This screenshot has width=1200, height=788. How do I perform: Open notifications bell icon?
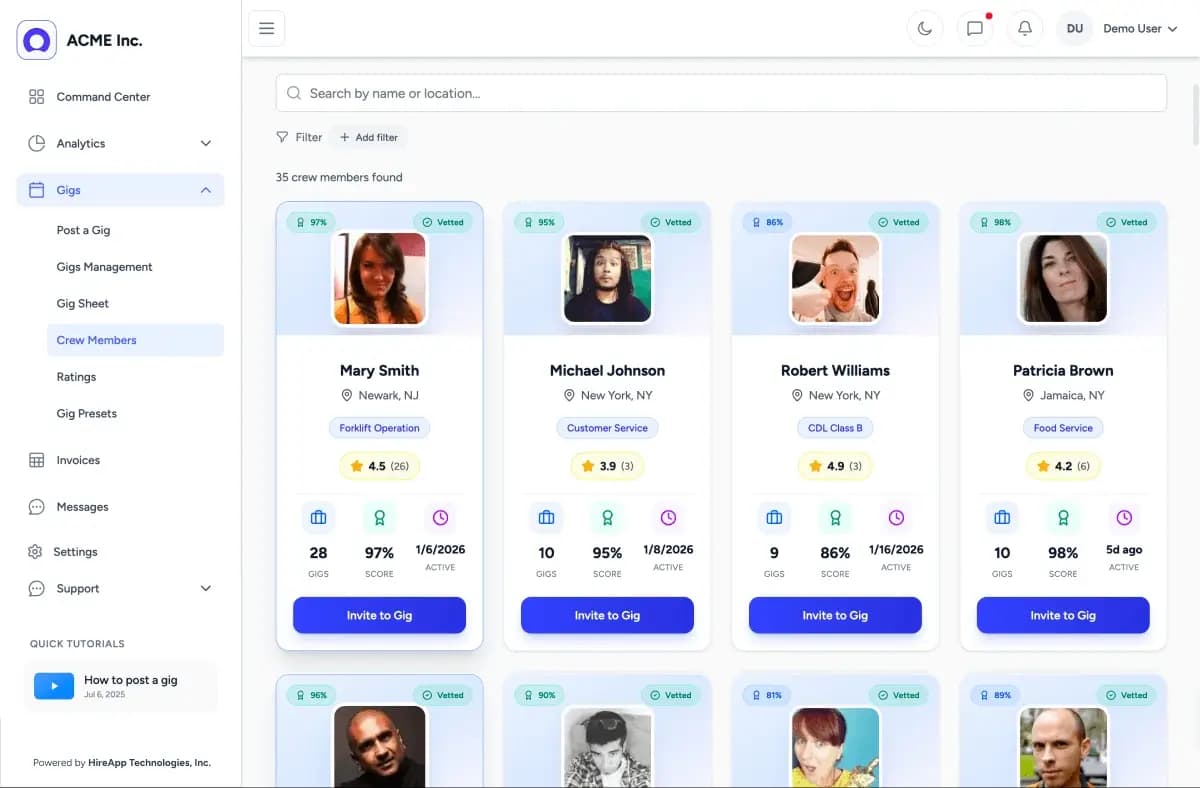(x=1025, y=29)
